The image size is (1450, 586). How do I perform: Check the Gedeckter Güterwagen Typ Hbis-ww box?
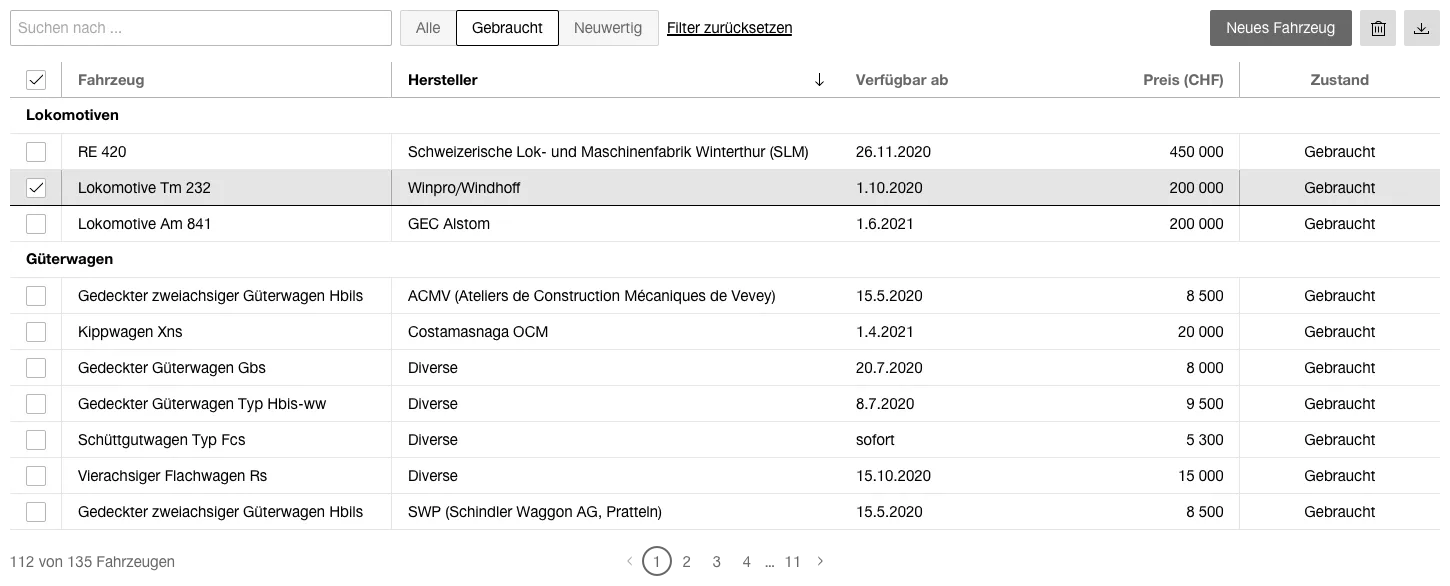click(x=36, y=404)
